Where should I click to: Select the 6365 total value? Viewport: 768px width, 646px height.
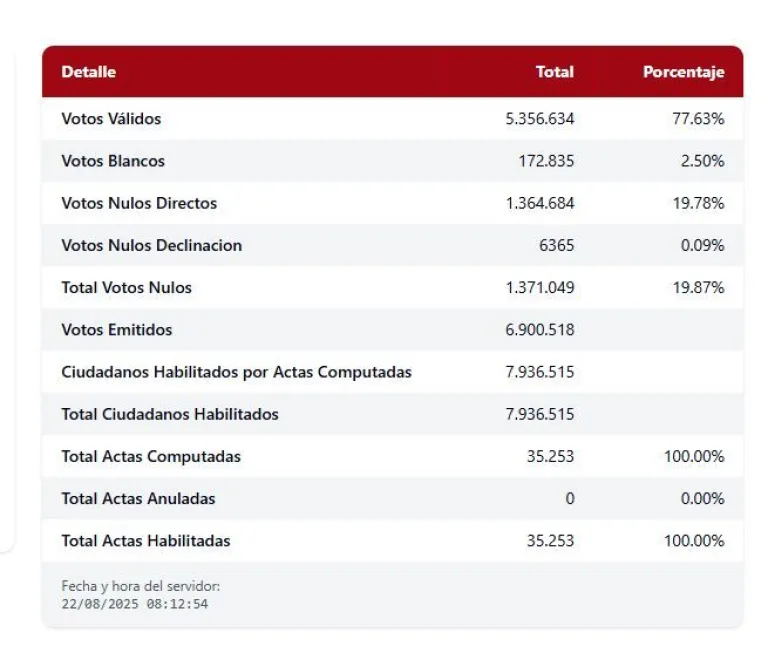coord(556,245)
